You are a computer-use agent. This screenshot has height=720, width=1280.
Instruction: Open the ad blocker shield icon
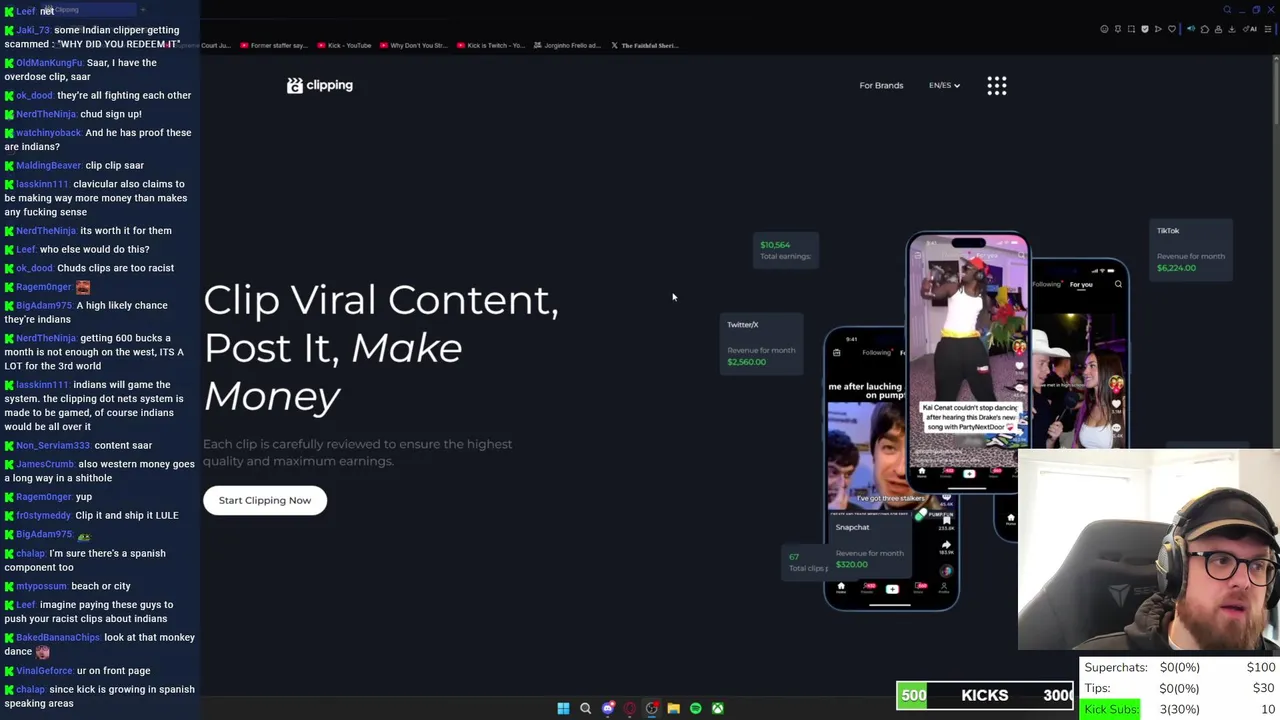[1145, 29]
